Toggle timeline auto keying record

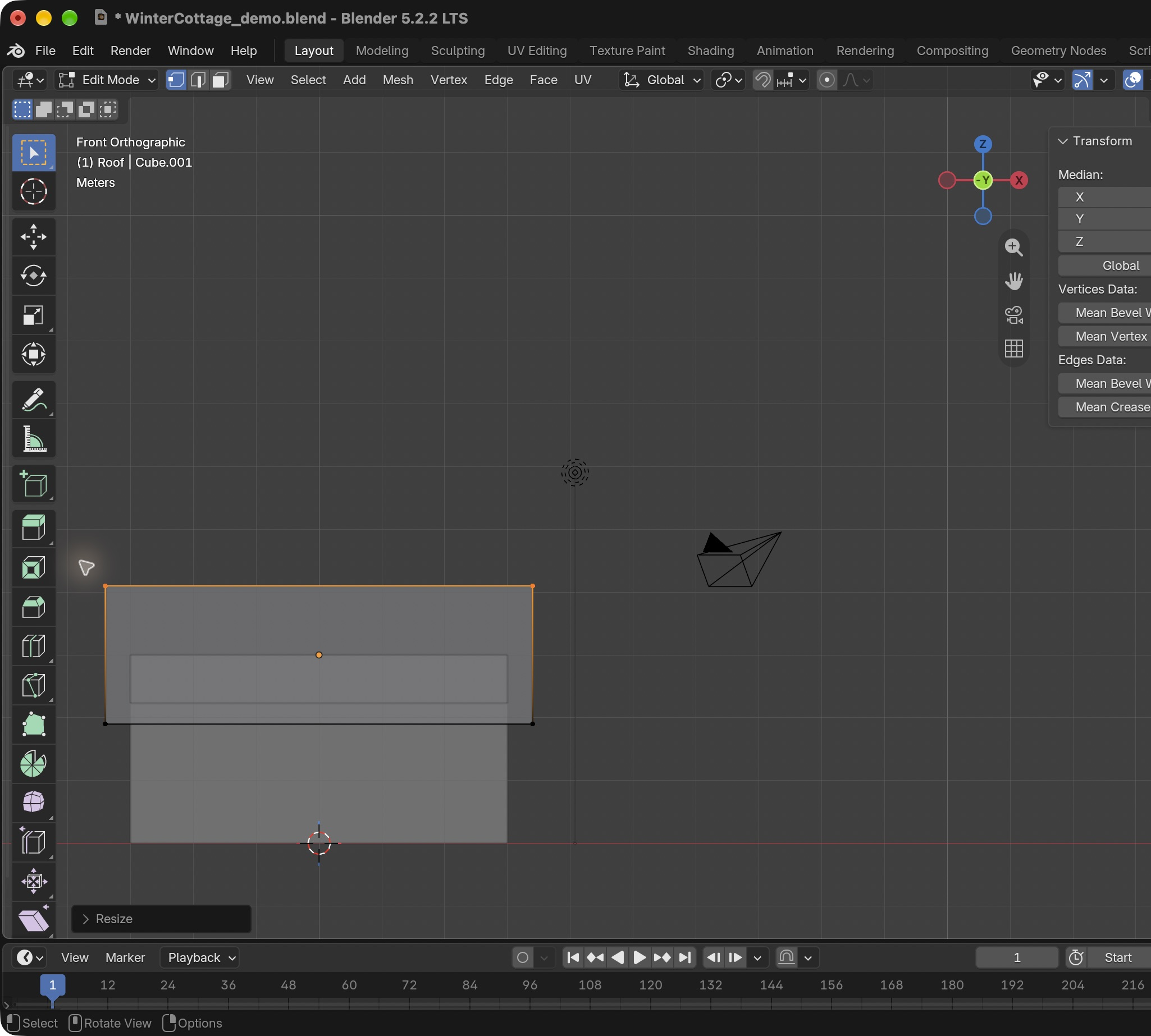pos(522,957)
